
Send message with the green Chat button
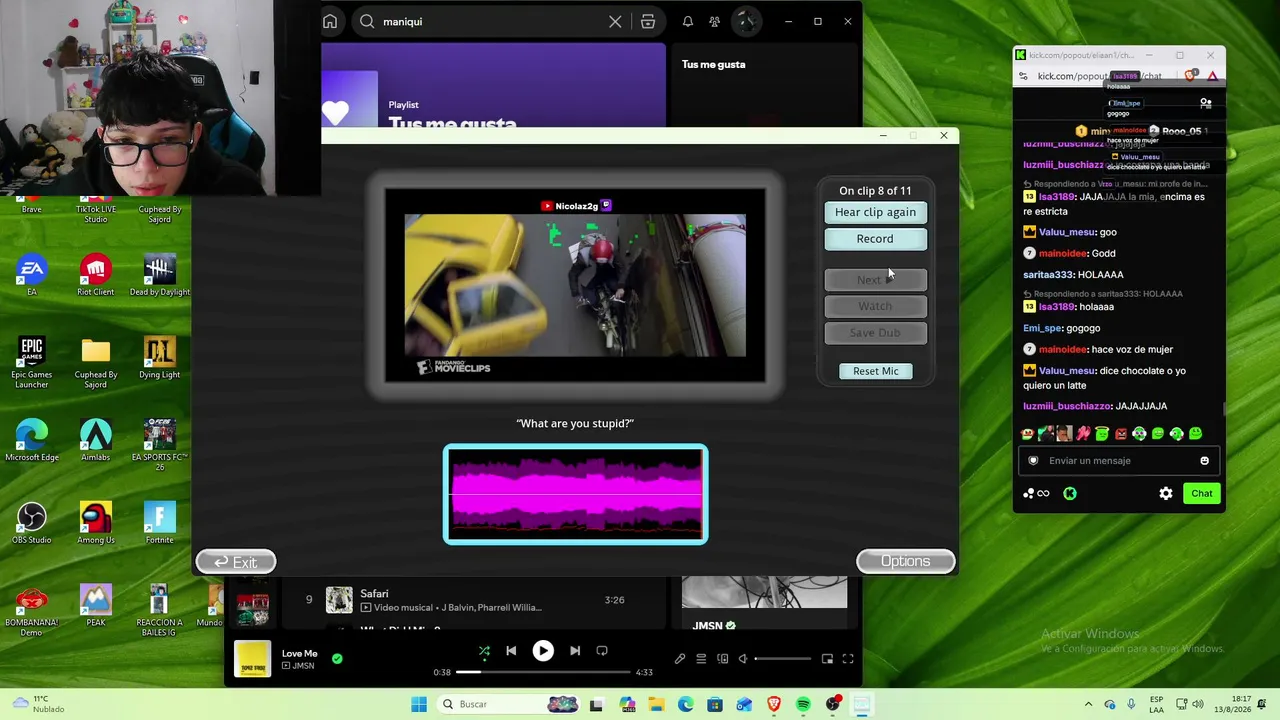(x=1202, y=493)
